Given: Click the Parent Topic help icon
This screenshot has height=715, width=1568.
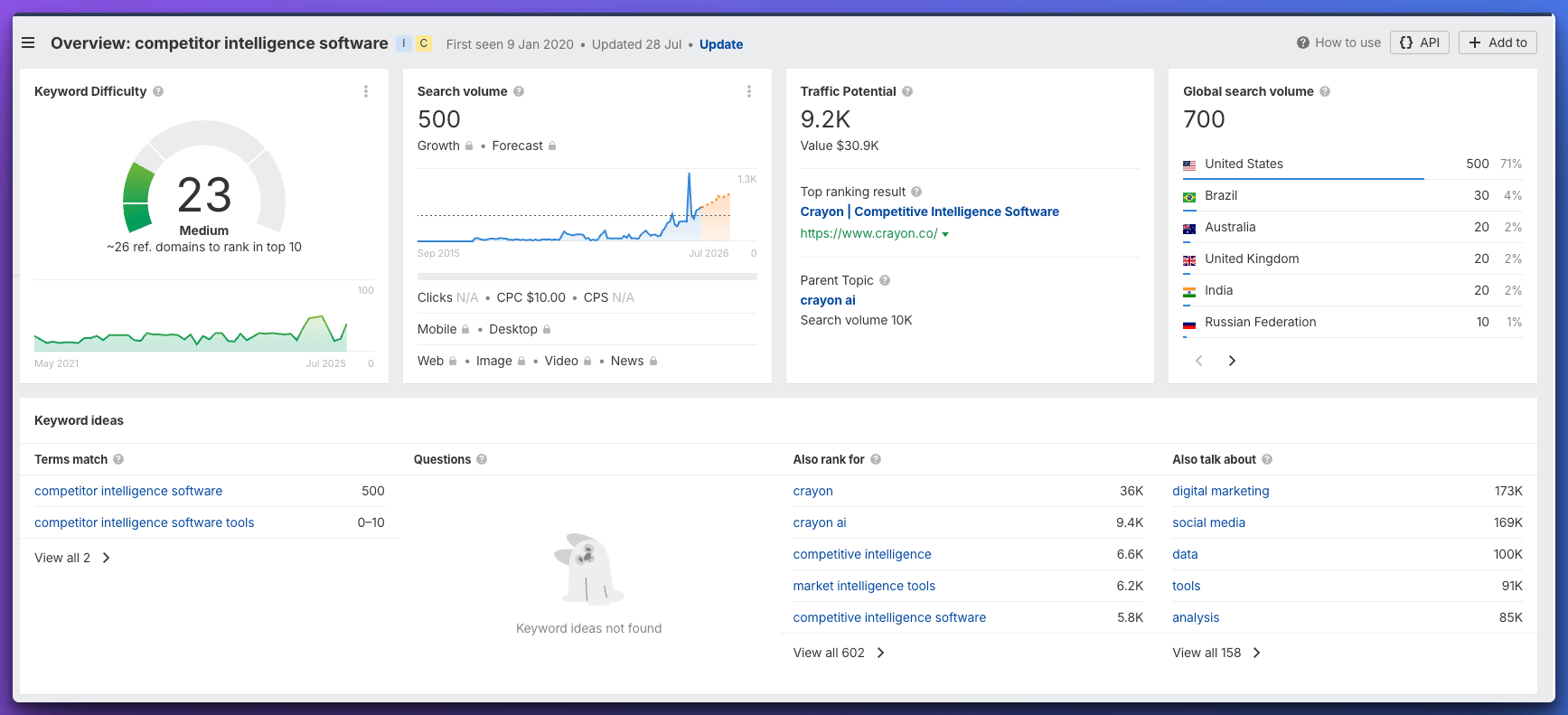Looking at the screenshot, I should [885, 280].
